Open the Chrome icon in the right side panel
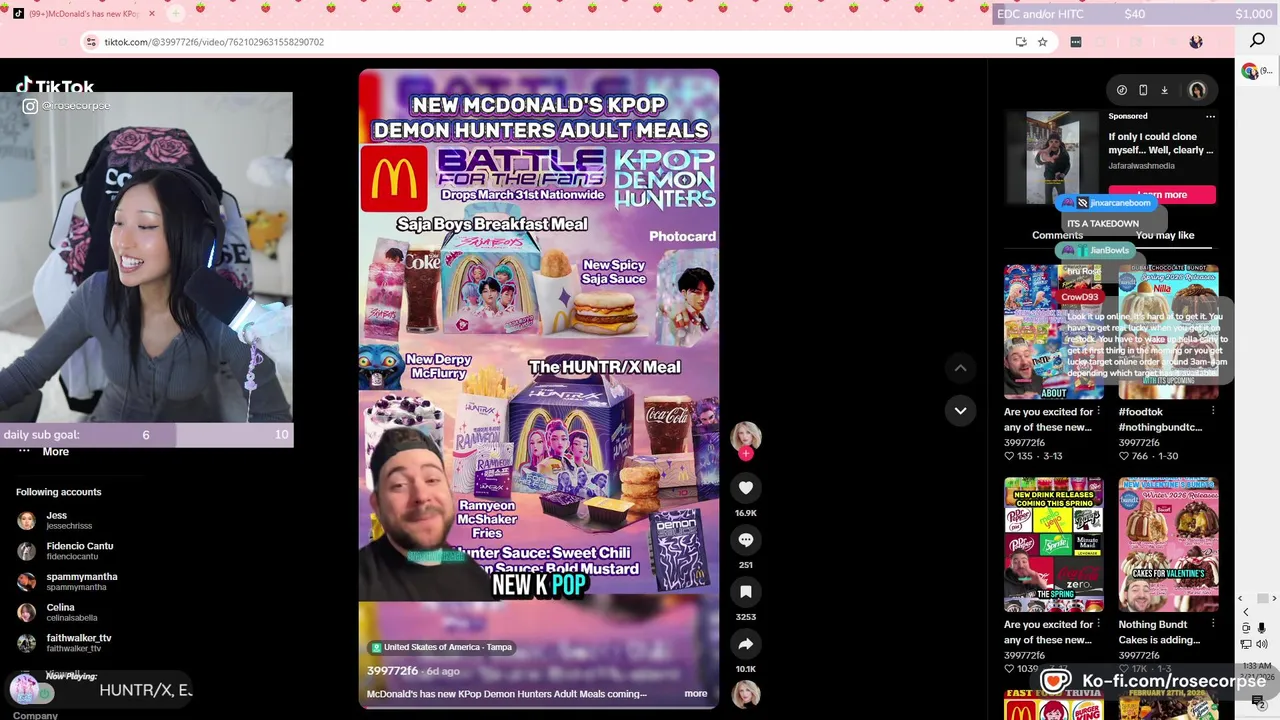The width and height of the screenshot is (1280, 720). [1250, 71]
